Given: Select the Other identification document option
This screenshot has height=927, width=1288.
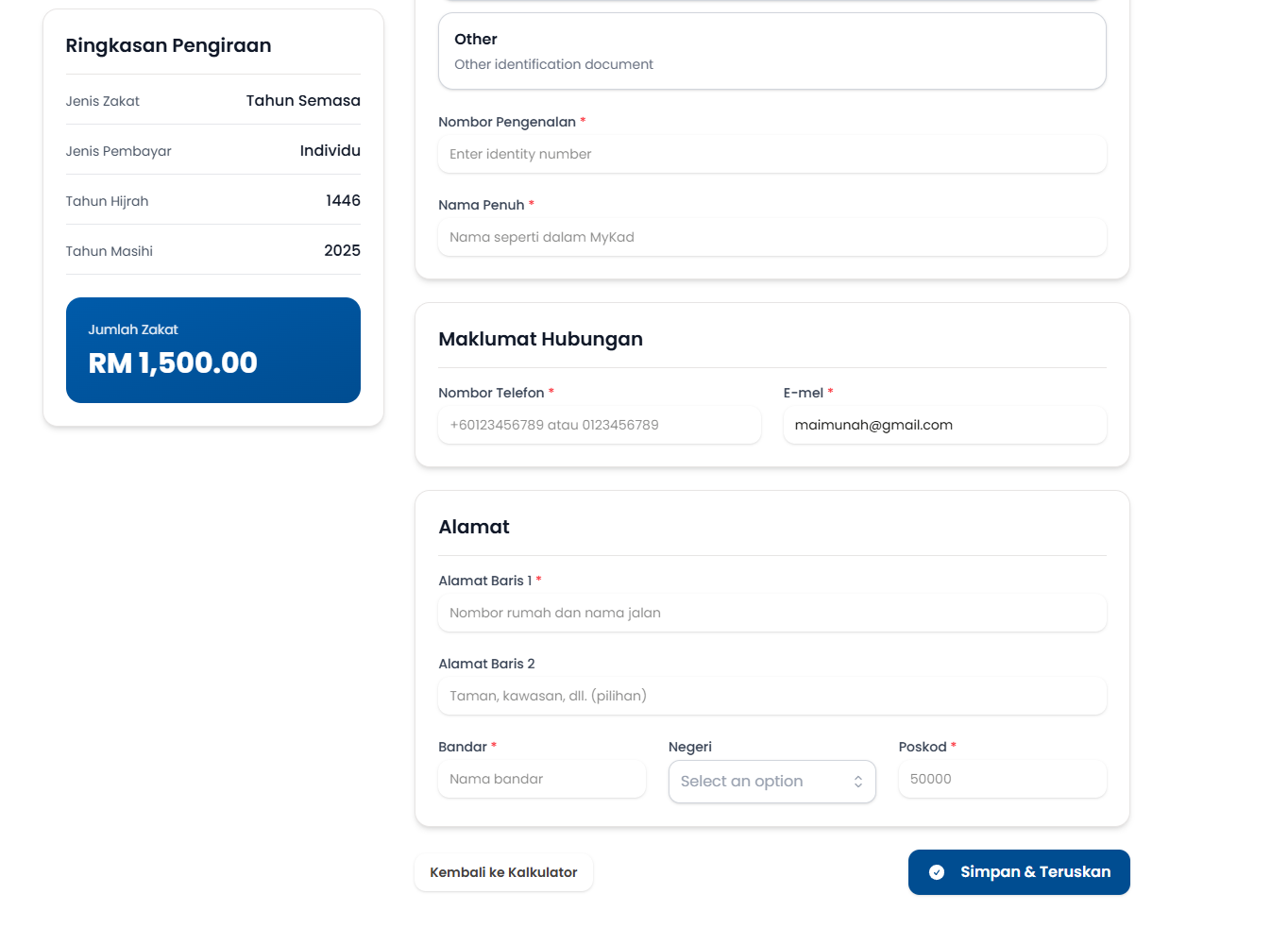Looking at the screenshot, I should (771, 51).
